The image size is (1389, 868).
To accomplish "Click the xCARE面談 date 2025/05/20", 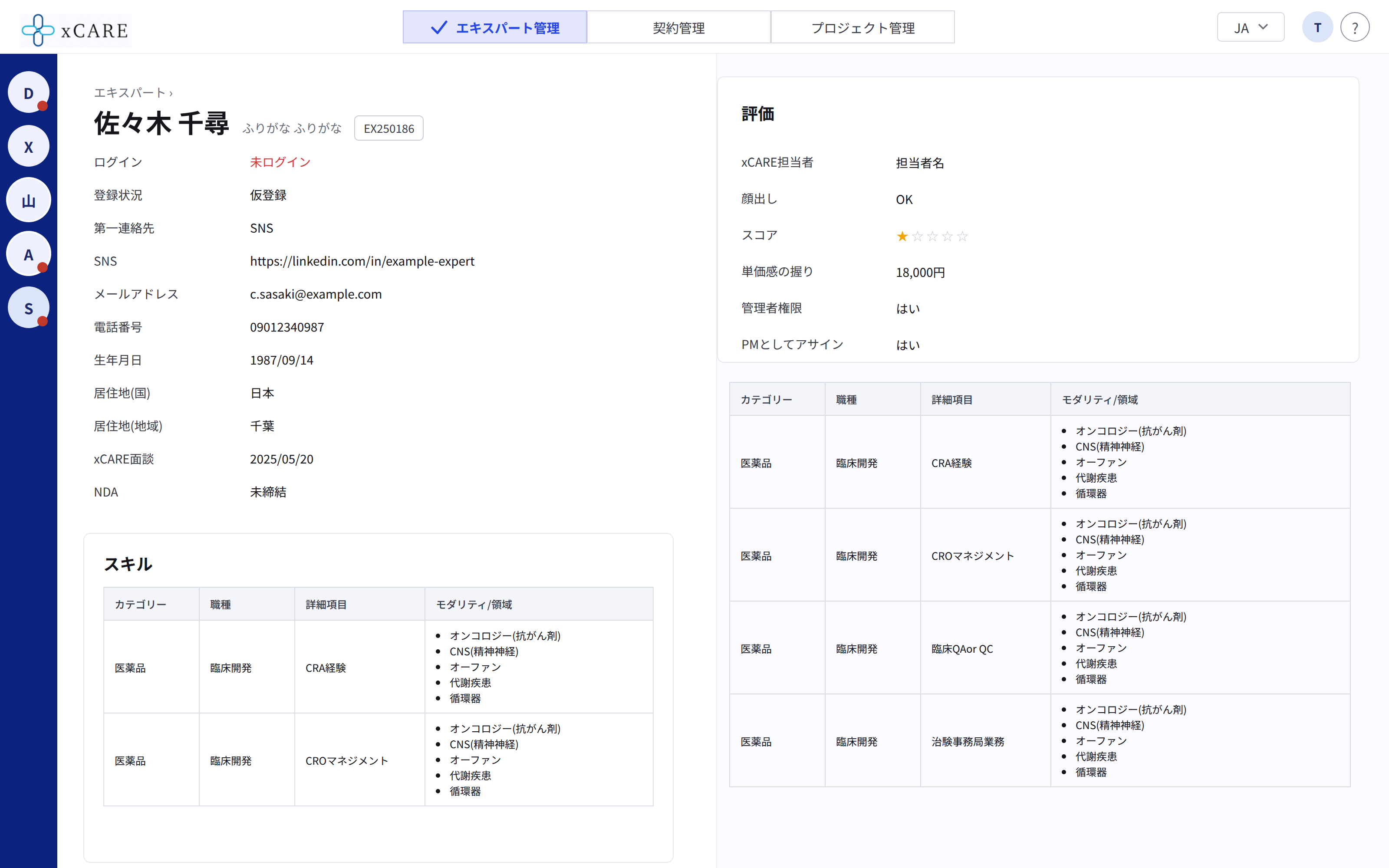I will (281, 459).
